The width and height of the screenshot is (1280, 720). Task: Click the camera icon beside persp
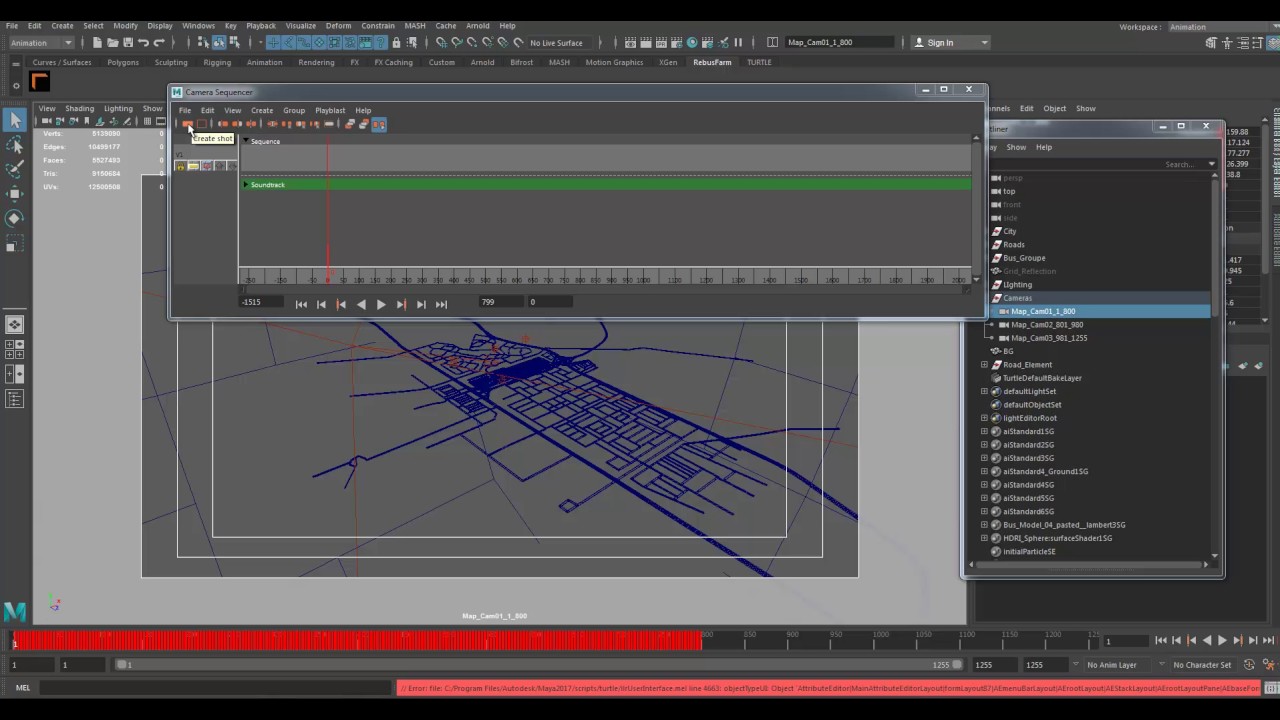(x=996, y=178)
